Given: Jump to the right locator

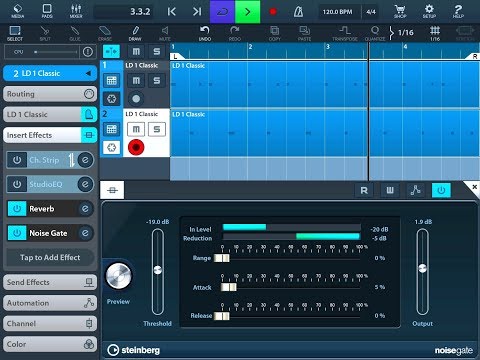Looking at the screenshot, I should pos(197,12).
